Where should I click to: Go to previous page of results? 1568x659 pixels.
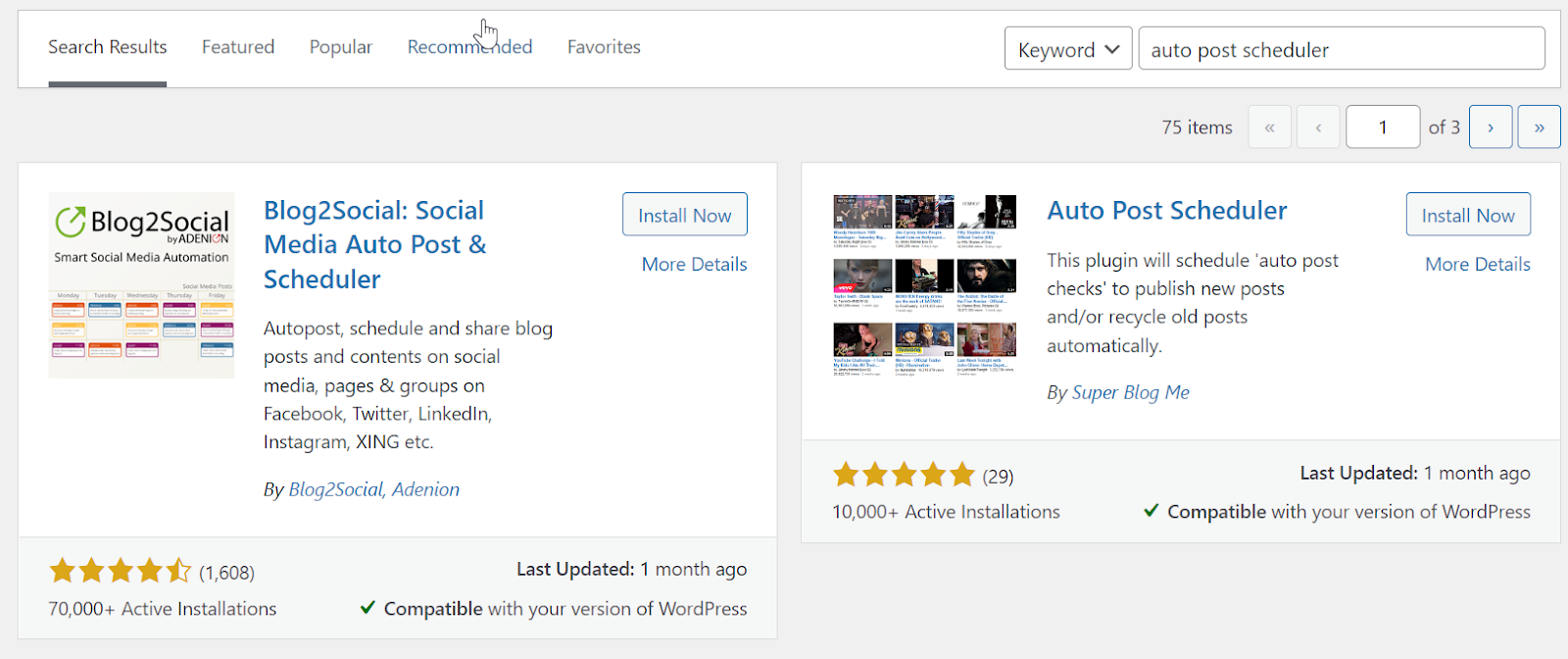pos(1318,127)
